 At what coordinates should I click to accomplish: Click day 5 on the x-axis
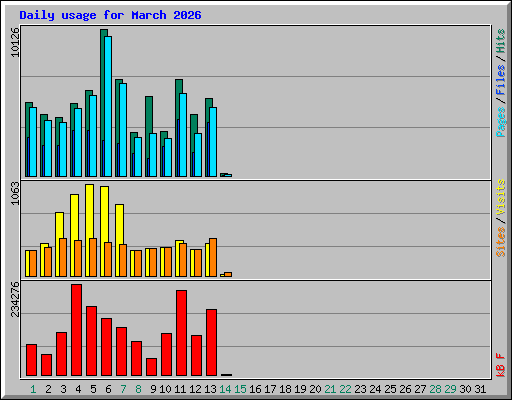[x=93, y=389]
